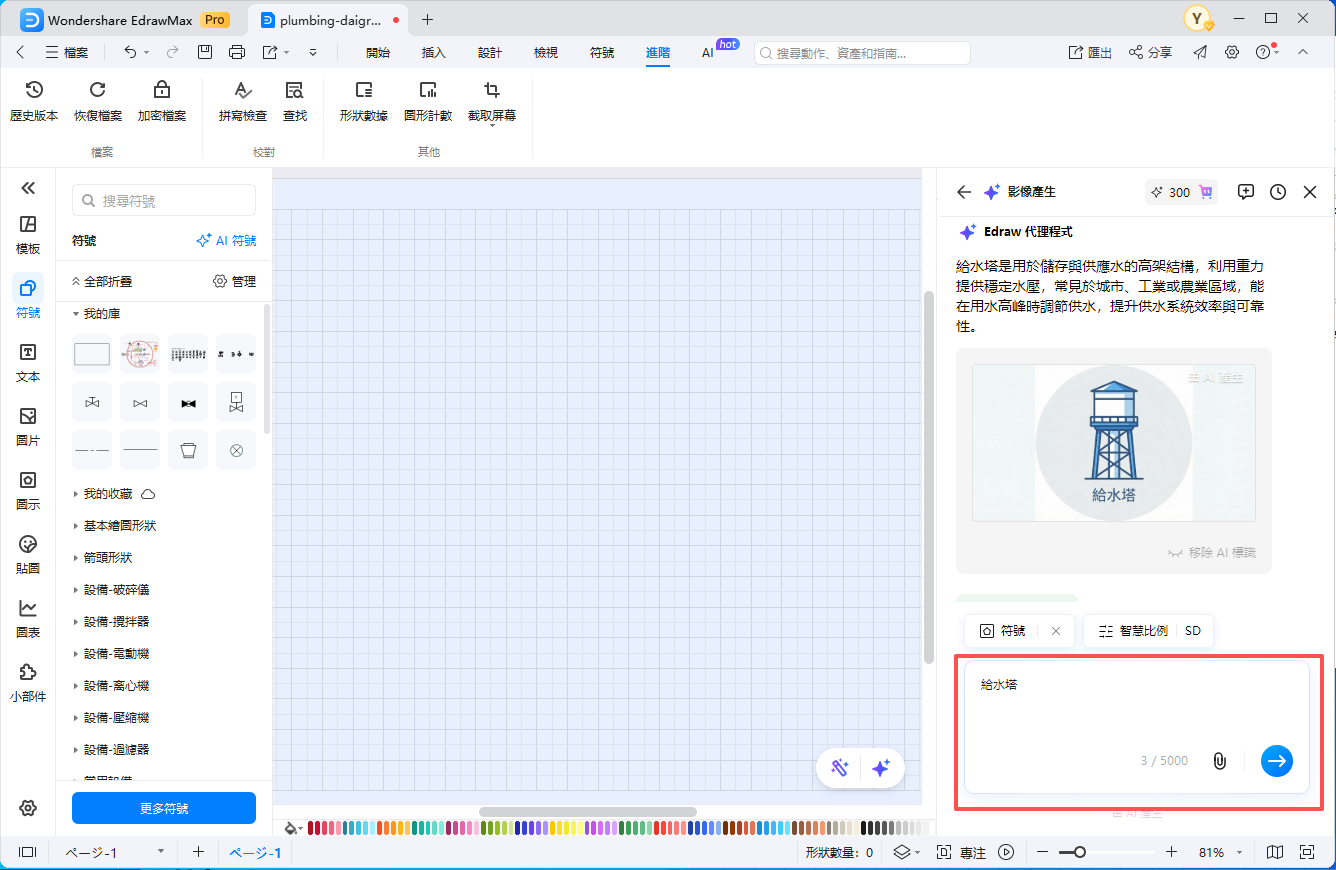The height and width of the screenshot is (870, 1336).
Task: Toggle 專注 focus mode in status bar
Action: pos(963,853)
